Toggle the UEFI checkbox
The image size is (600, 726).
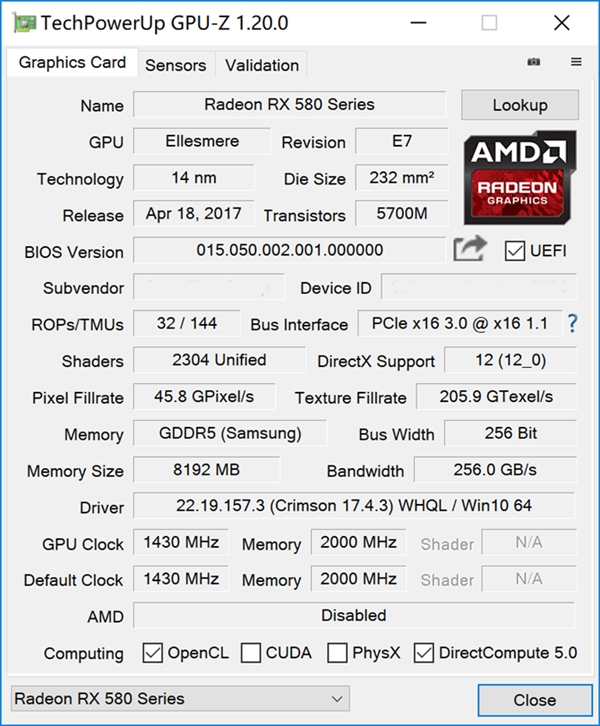click(515, 250)
